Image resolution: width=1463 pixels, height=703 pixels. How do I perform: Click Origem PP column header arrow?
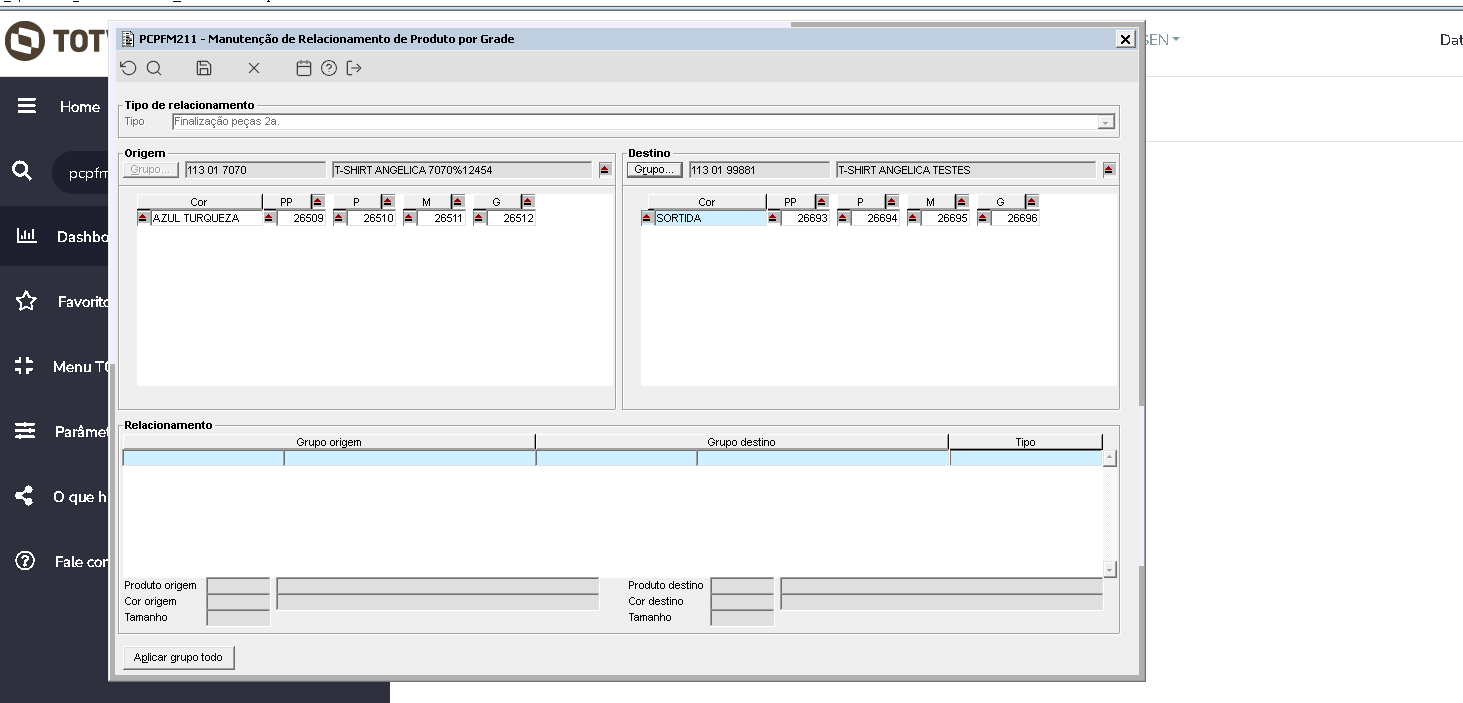coord(317,201)
